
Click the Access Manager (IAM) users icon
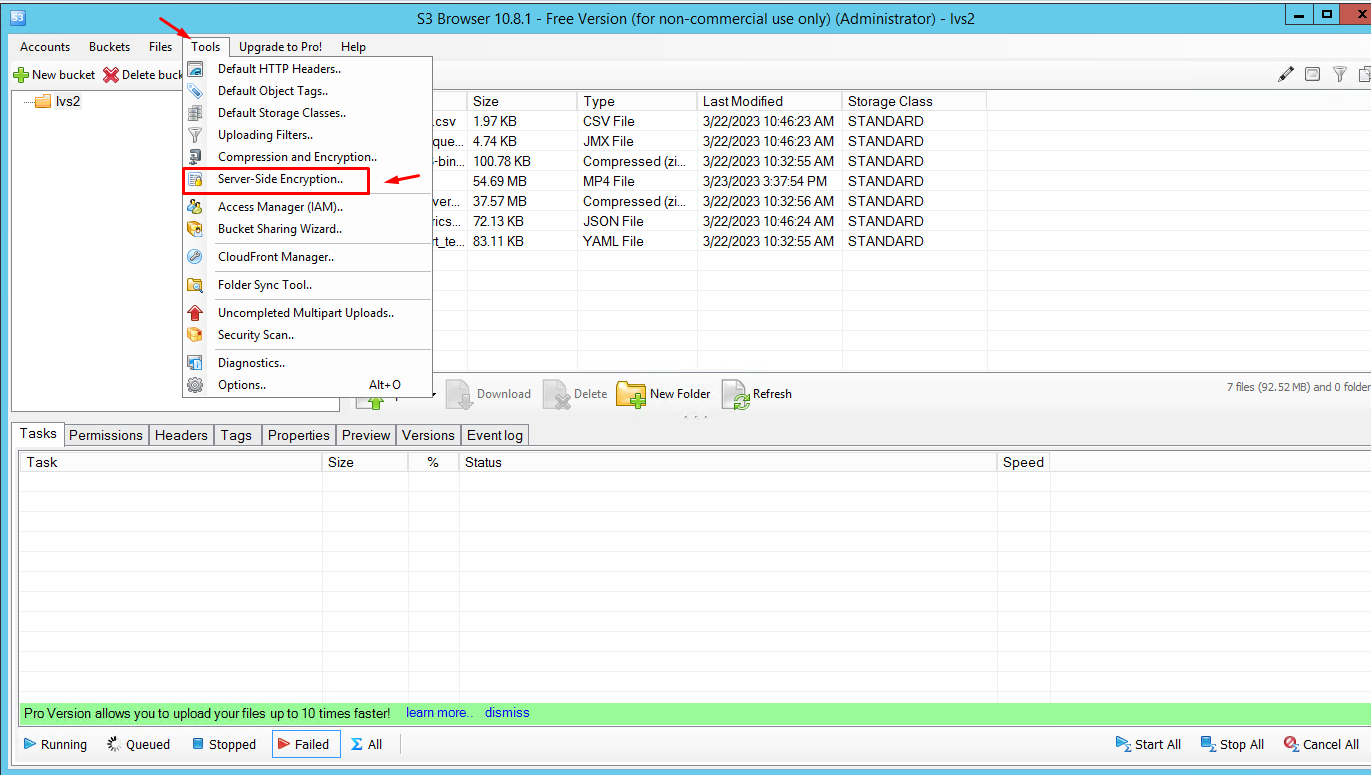pyautogui.click(x=195, y=207)
